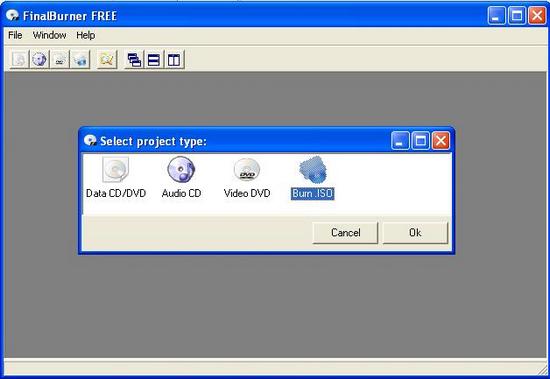Tile windows vertically via toolbar icon
The height and width of the screenshot is (379, 550).
tap(174, 59)
